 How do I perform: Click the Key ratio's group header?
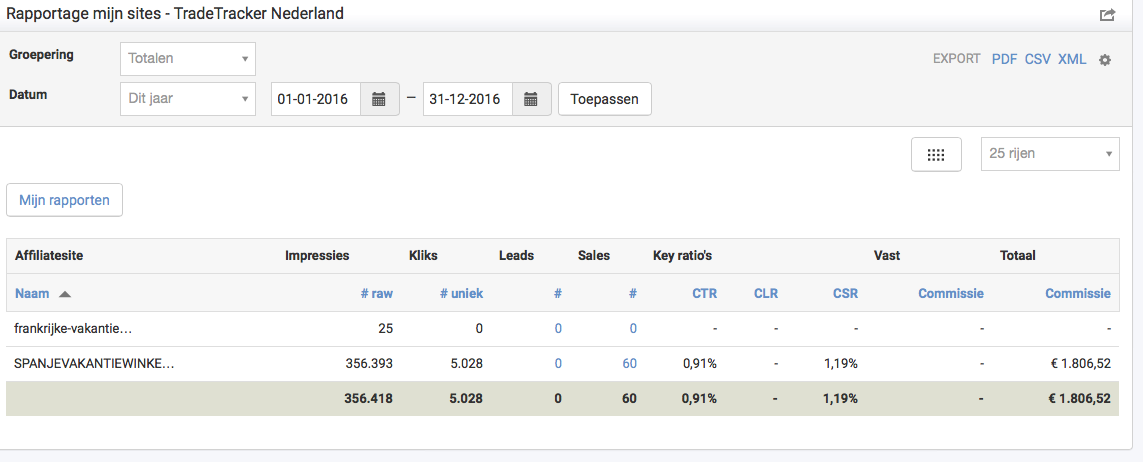click(x=682, y=256)
